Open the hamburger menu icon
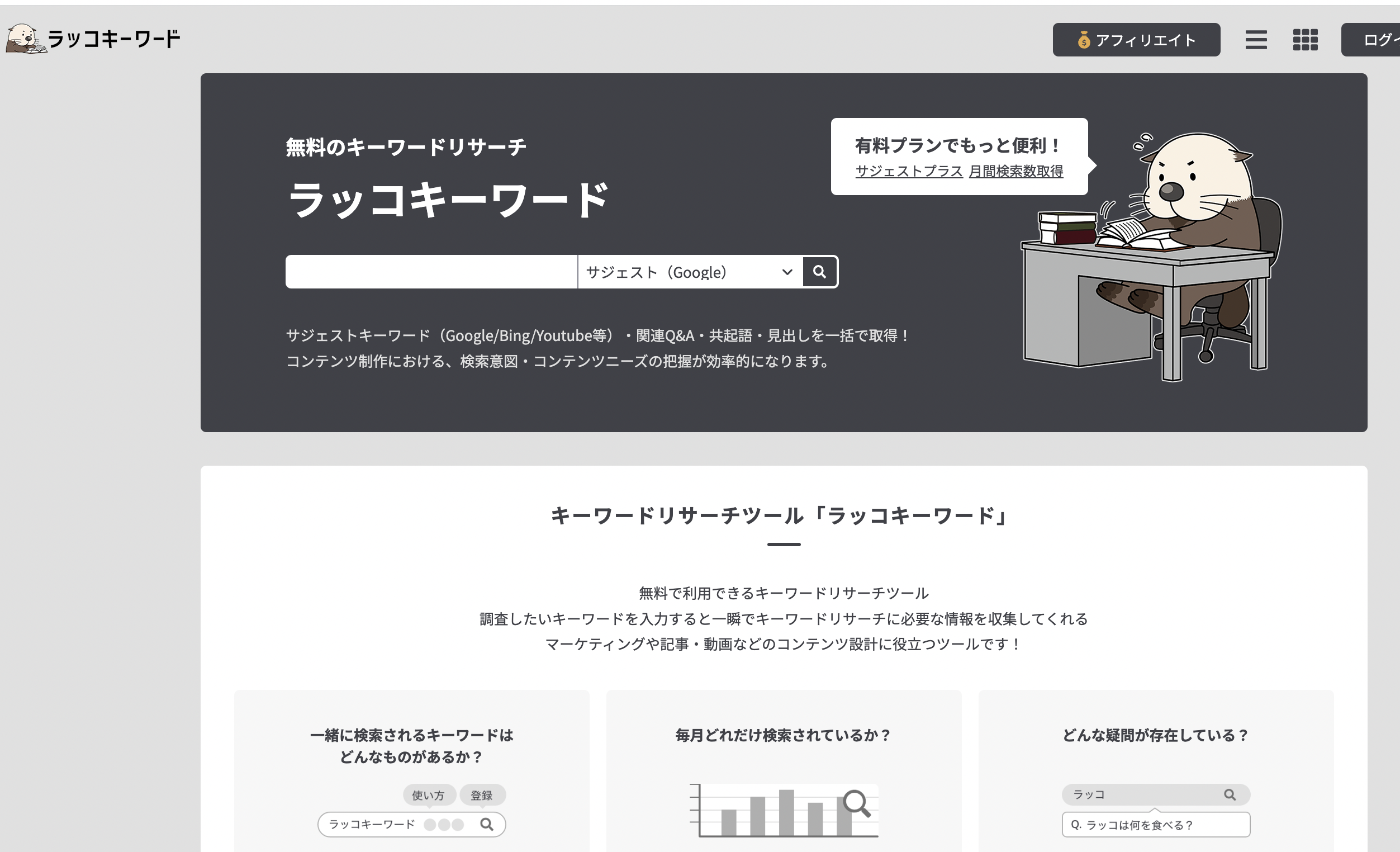Image resolution: width=1400 pixels, height=852 pixels. point(1256,40)
